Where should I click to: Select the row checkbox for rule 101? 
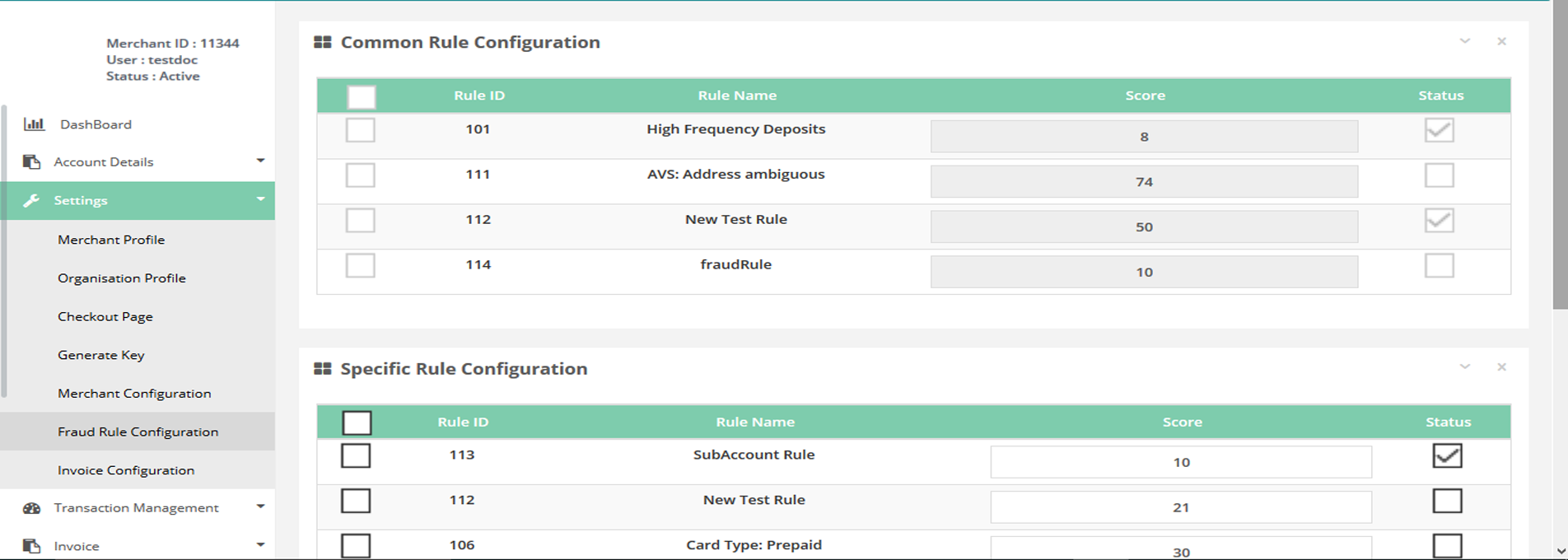tap(361, 130)
